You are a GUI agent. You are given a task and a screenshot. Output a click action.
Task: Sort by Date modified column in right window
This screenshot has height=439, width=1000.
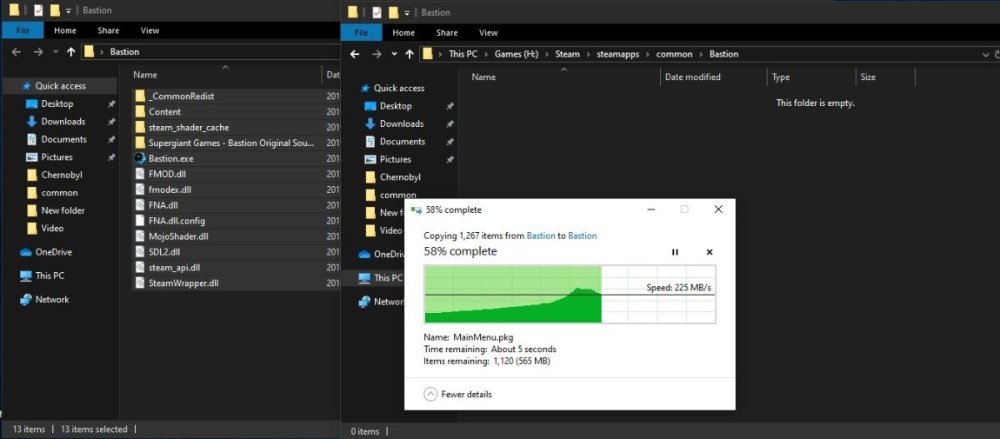[692, 77]
